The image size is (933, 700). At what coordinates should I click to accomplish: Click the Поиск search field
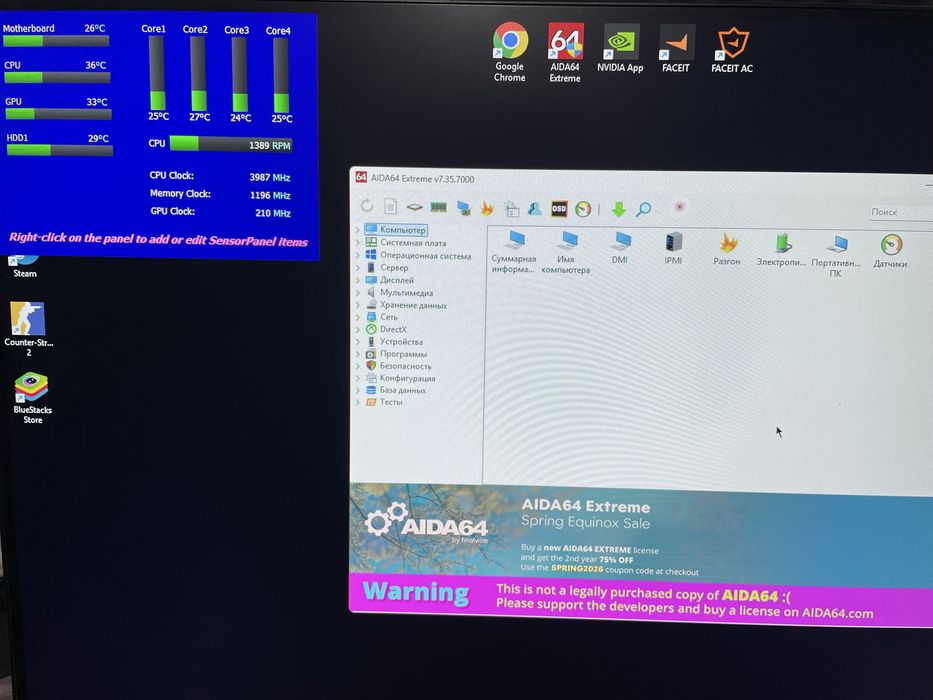(x=900, y=212)
